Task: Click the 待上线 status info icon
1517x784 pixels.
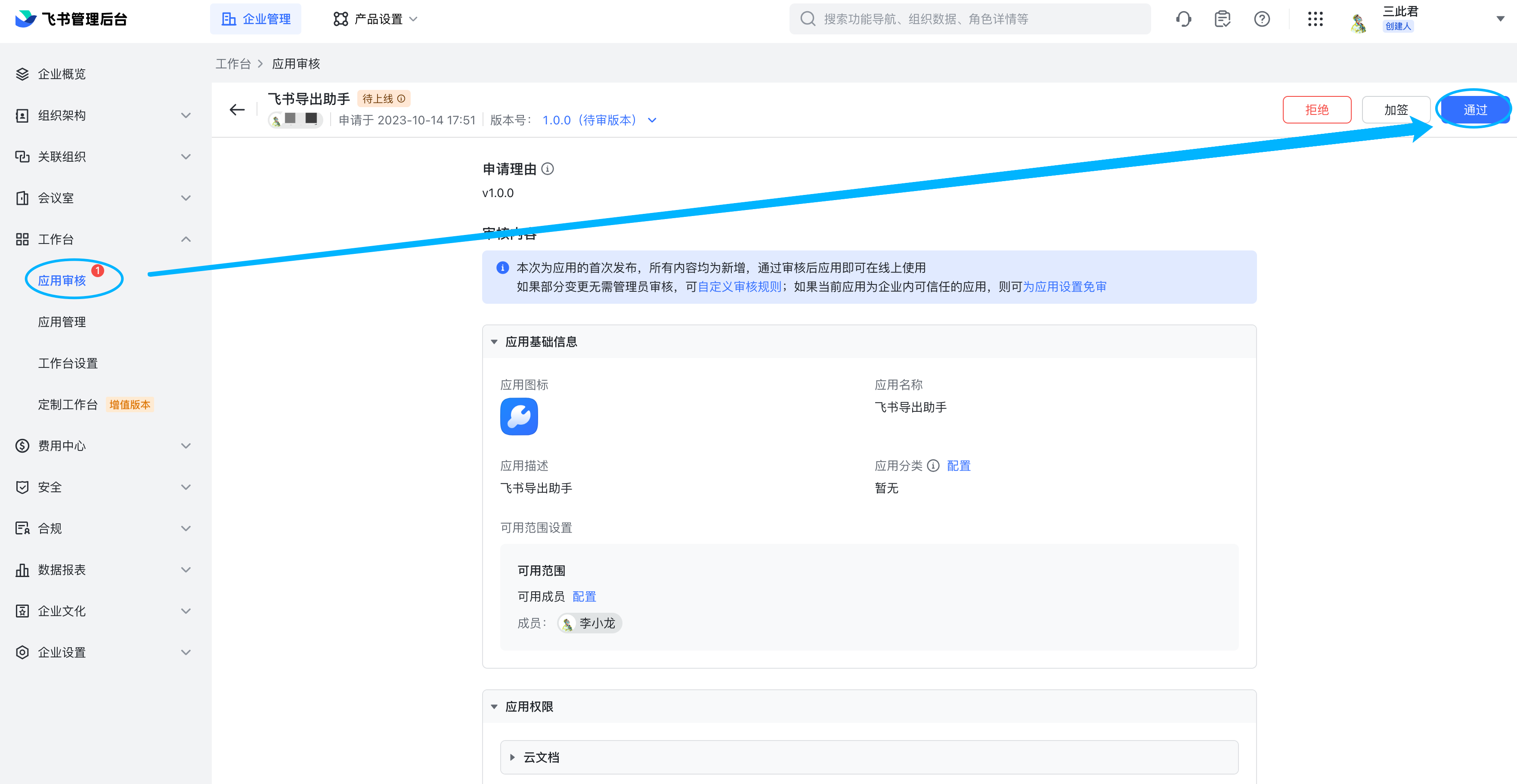Action: tap(401, 99)
